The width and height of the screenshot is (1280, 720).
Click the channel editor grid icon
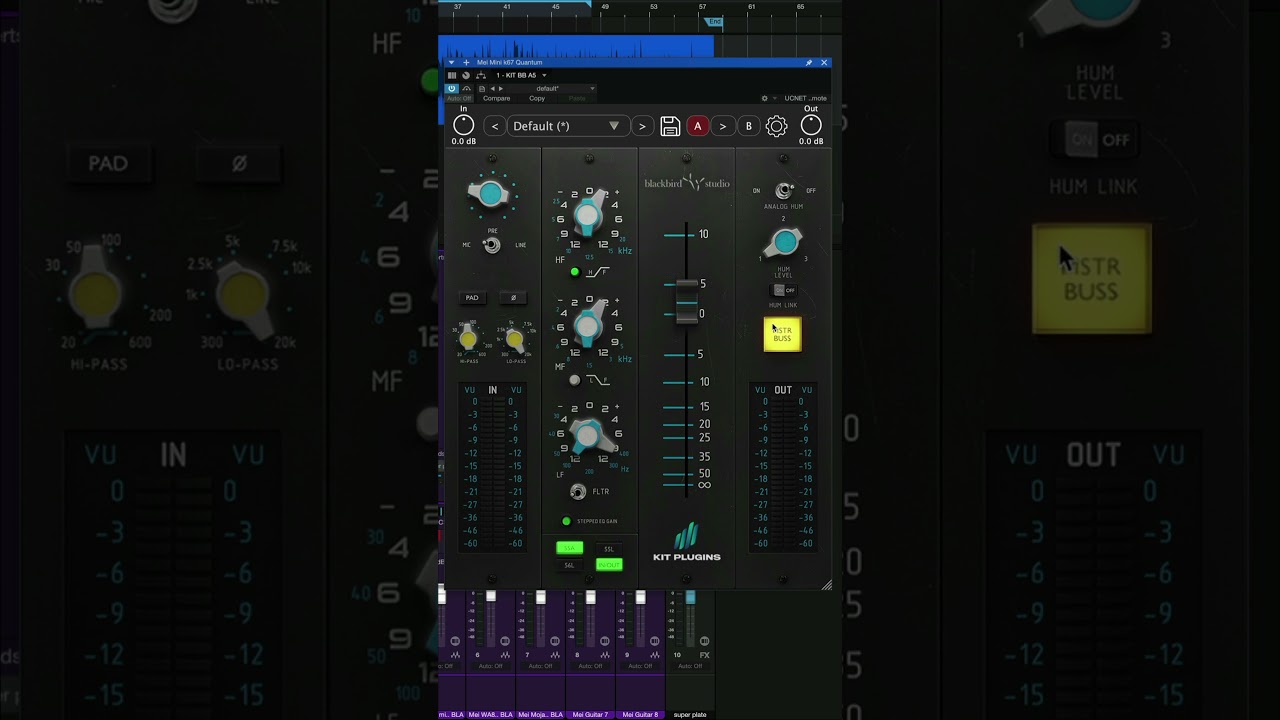(x=452, y=75)
